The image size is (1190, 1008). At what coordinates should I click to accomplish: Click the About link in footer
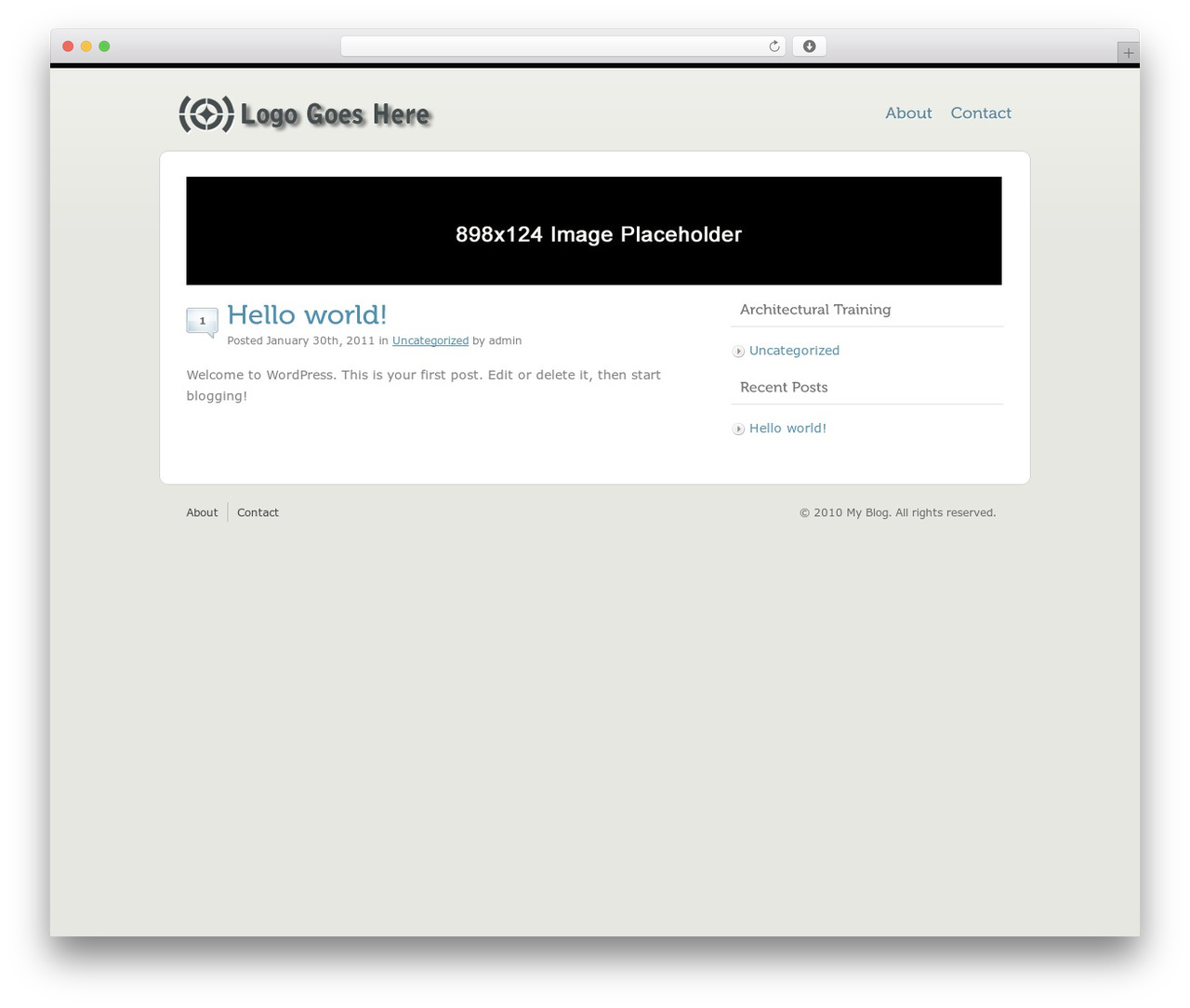tap(202, 512)
